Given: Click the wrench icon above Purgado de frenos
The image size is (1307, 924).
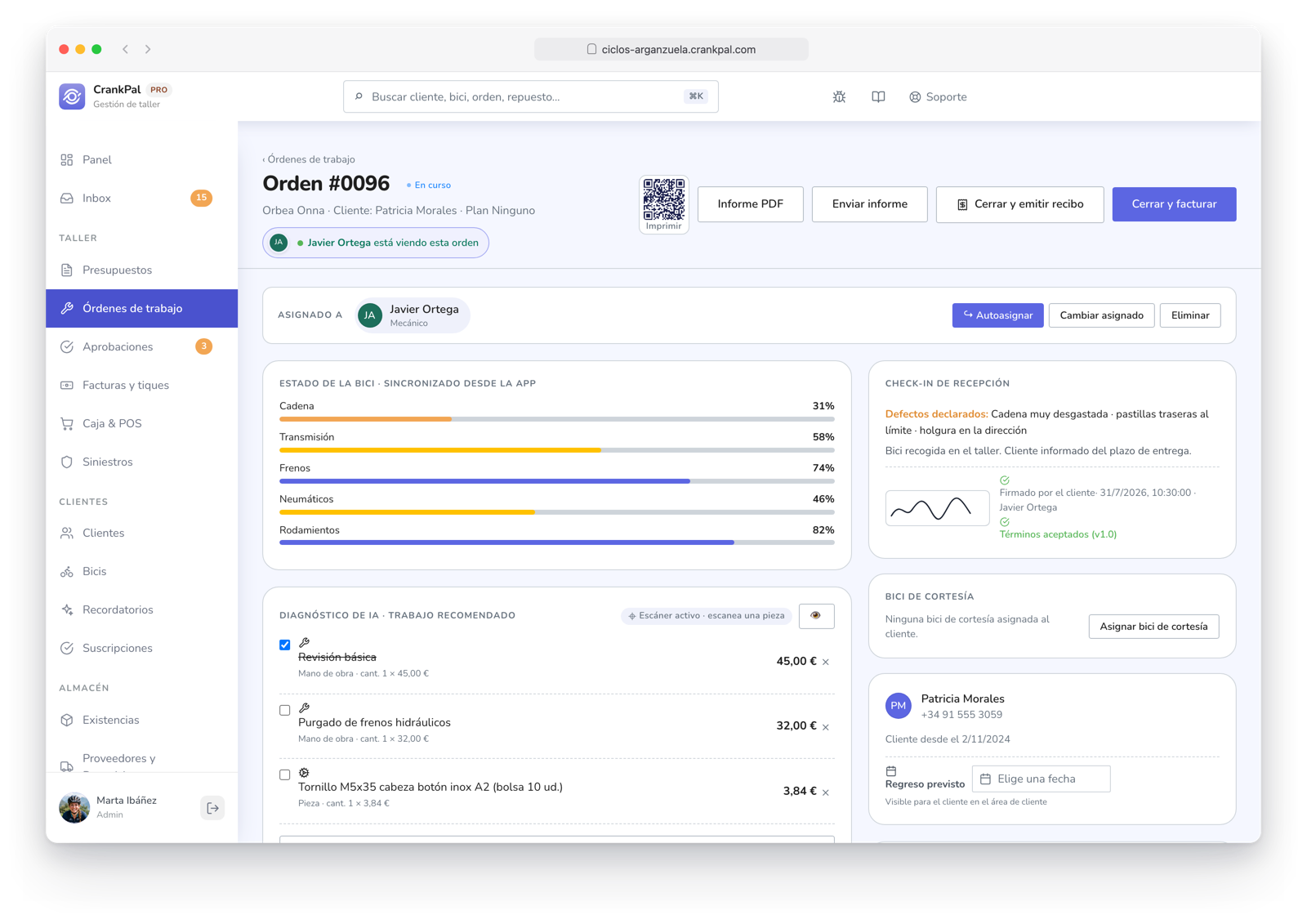Looking at the screenshot, I should click(304, 708).
